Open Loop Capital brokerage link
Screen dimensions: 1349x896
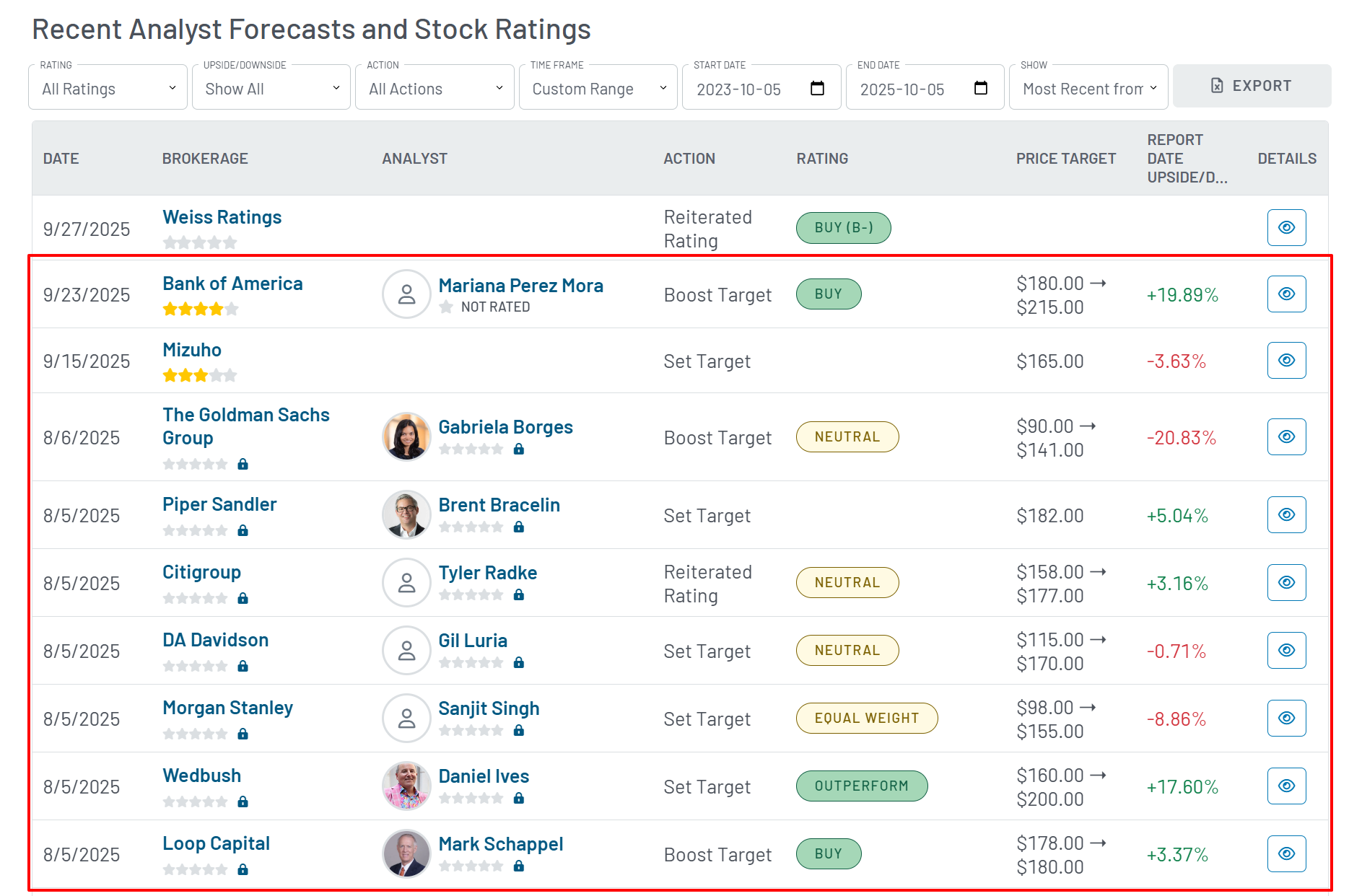(x=217, y=843)
